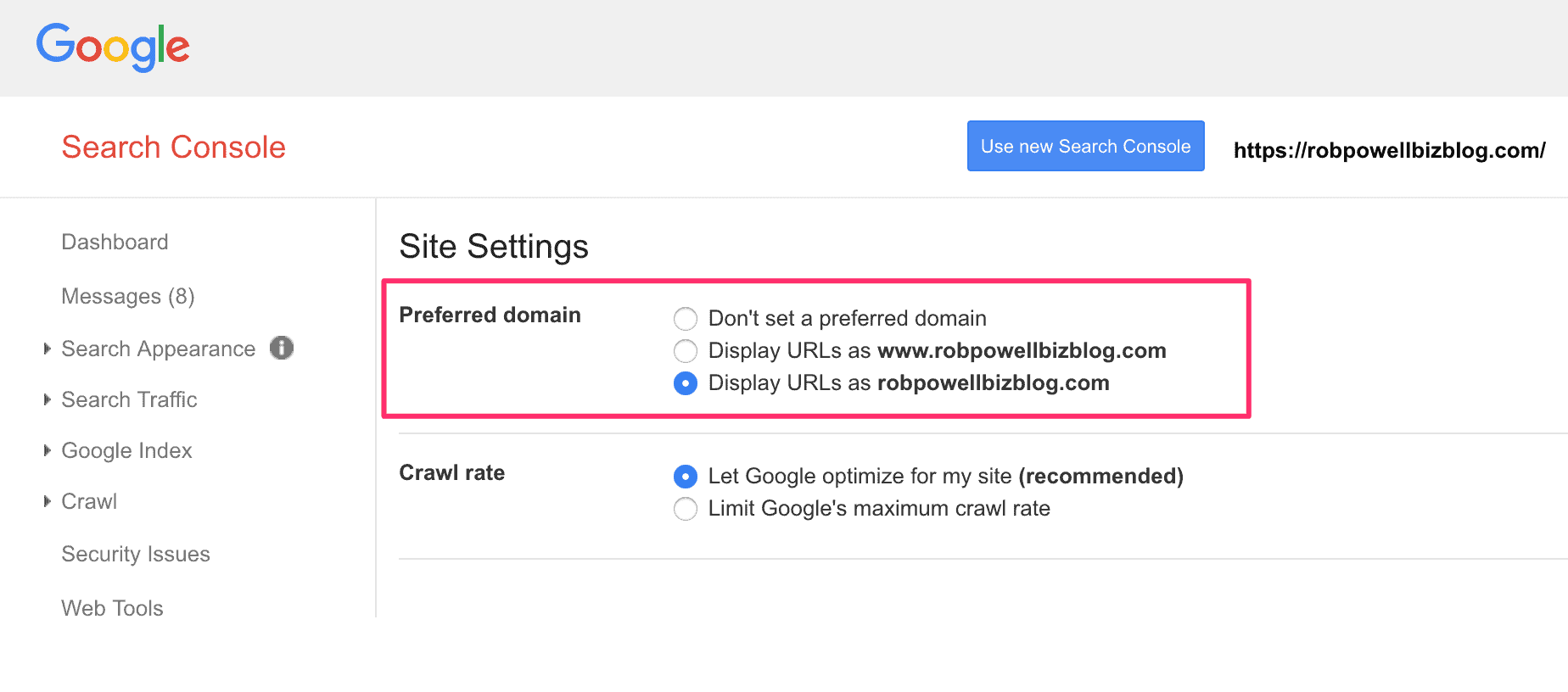The image size is (1568, 692).
Task: Click the Site Settings heading
Action: click(494, 247)
